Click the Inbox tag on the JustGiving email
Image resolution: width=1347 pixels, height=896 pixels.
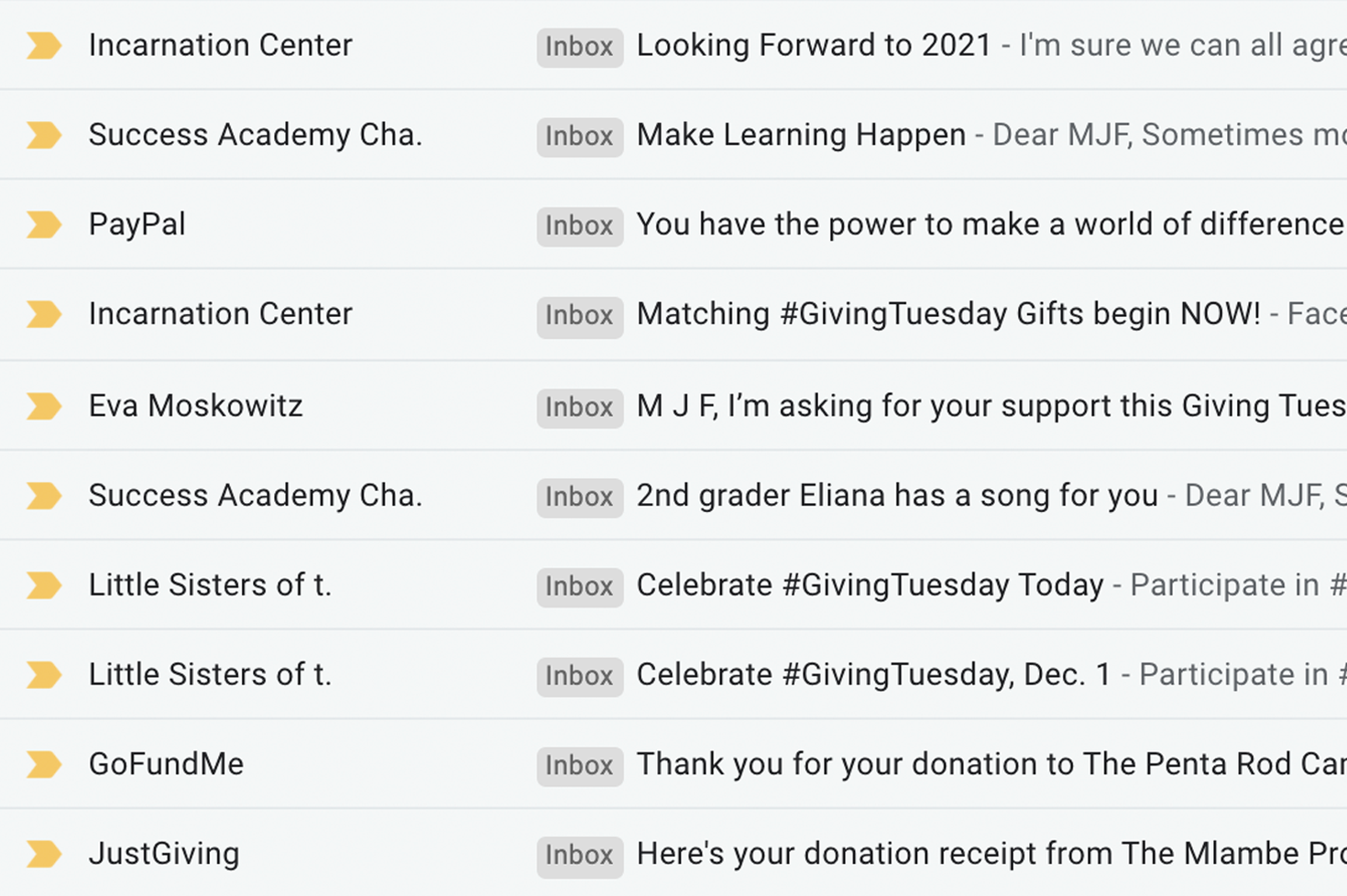578,855
